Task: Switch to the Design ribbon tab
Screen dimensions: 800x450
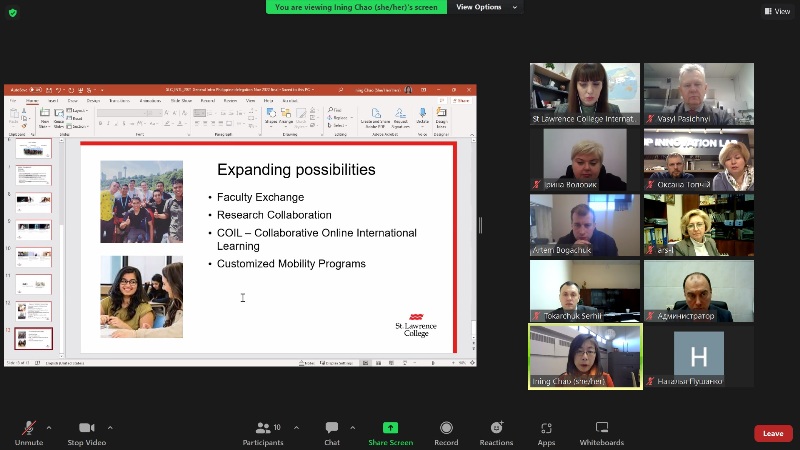Action: point(93,101)
